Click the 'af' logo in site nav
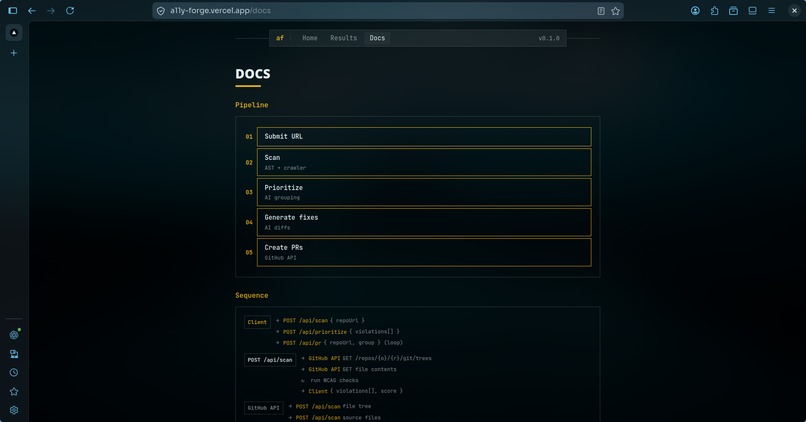This screenshot has width=806, height=422. tap(280, 38)
